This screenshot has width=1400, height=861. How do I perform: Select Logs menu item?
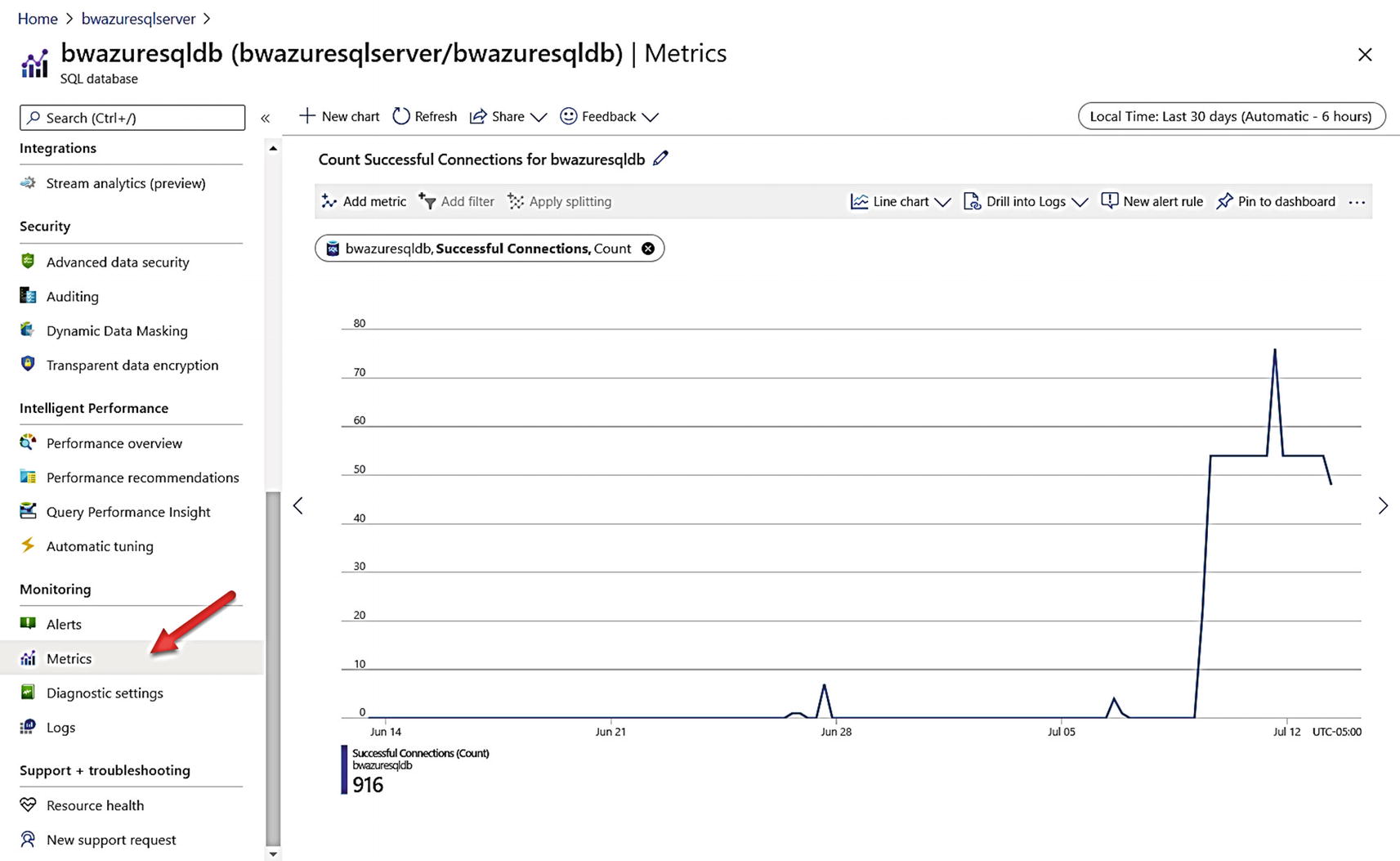pyautogui.click(x=131, y=727)
